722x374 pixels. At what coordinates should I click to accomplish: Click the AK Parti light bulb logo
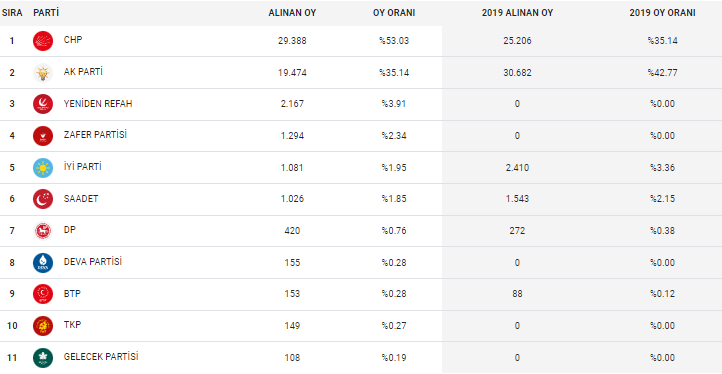pyautogui.click(x=43, y=73)
